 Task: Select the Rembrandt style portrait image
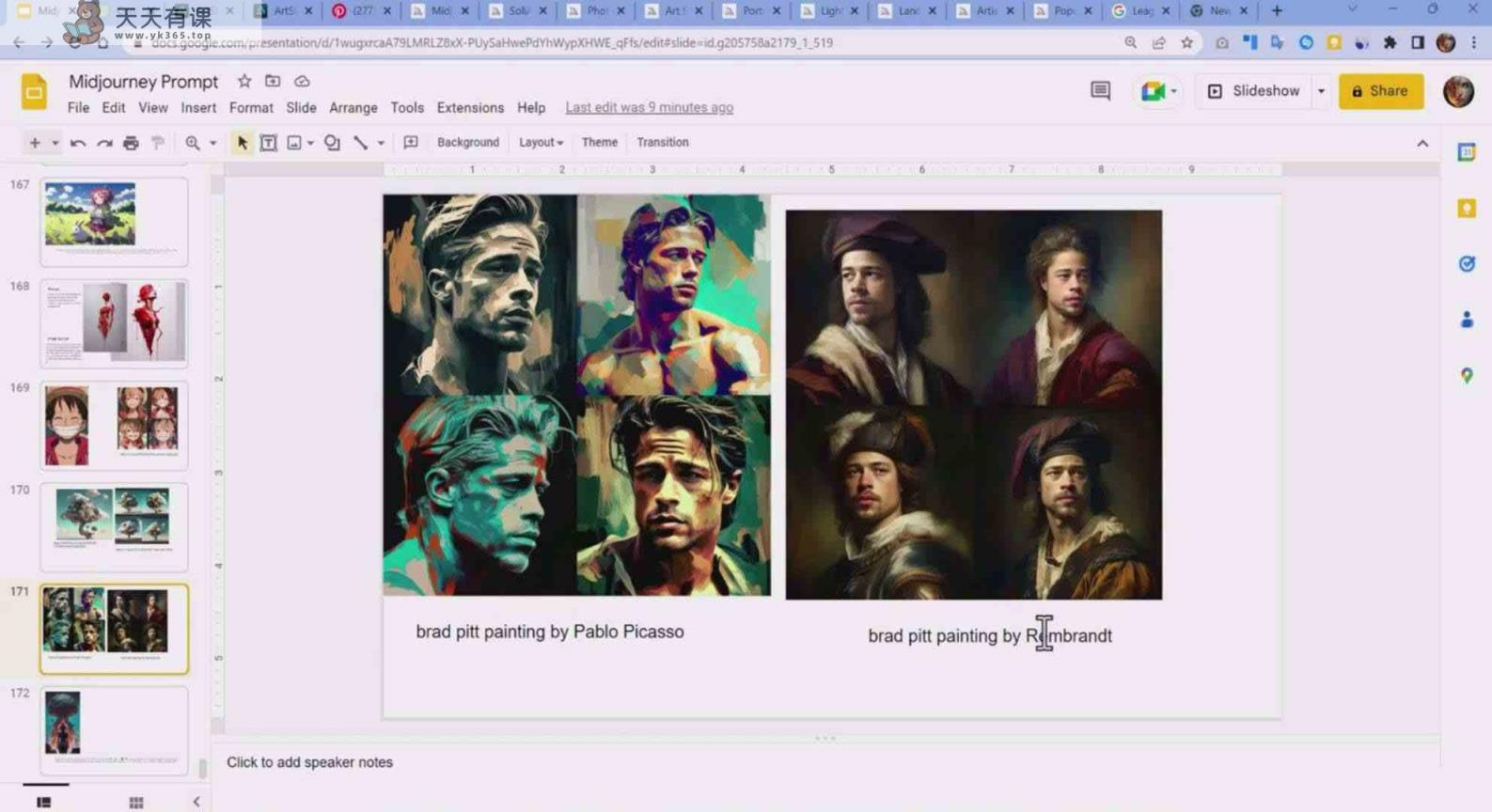[974, 404]
